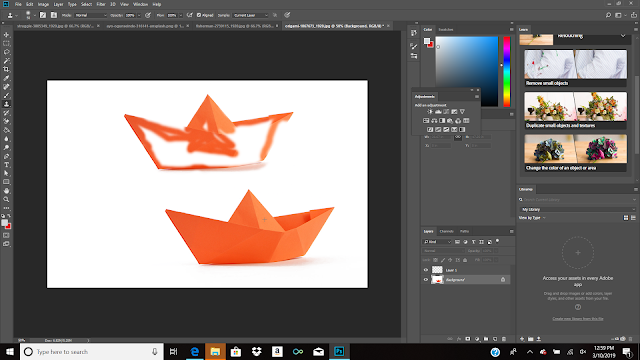Viewport: 640px width, 360px height.
Task: Toggle layer filtering on/off switch
Action: 498,241
